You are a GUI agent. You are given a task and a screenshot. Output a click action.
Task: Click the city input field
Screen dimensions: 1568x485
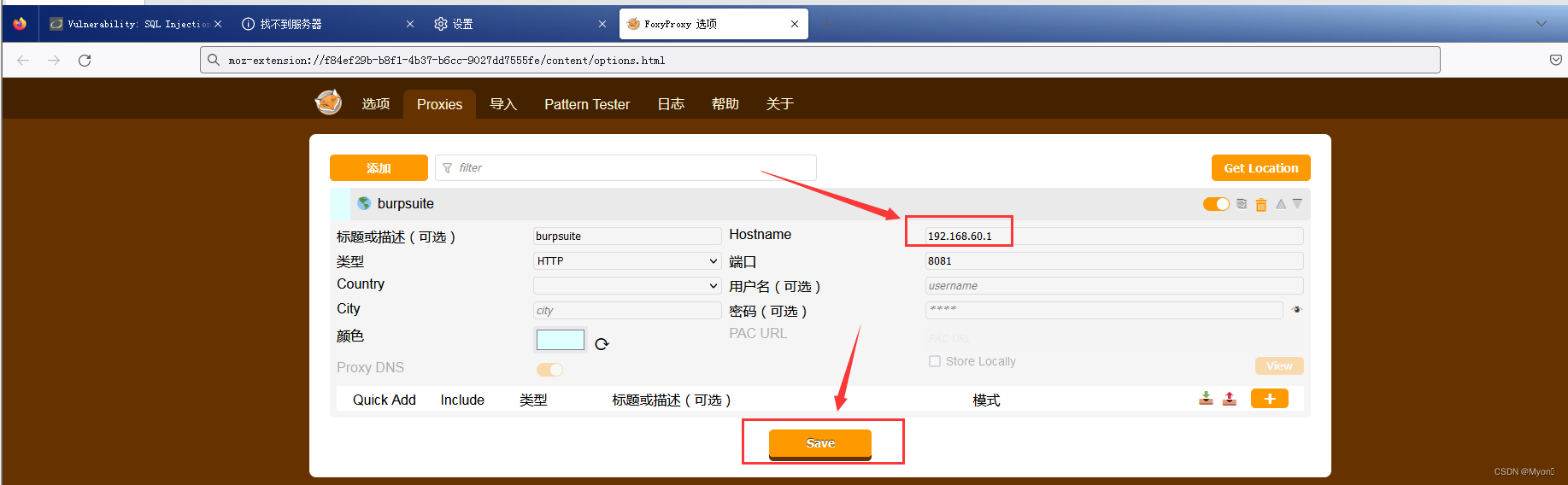pyautogui.click(x=627, y=310)
